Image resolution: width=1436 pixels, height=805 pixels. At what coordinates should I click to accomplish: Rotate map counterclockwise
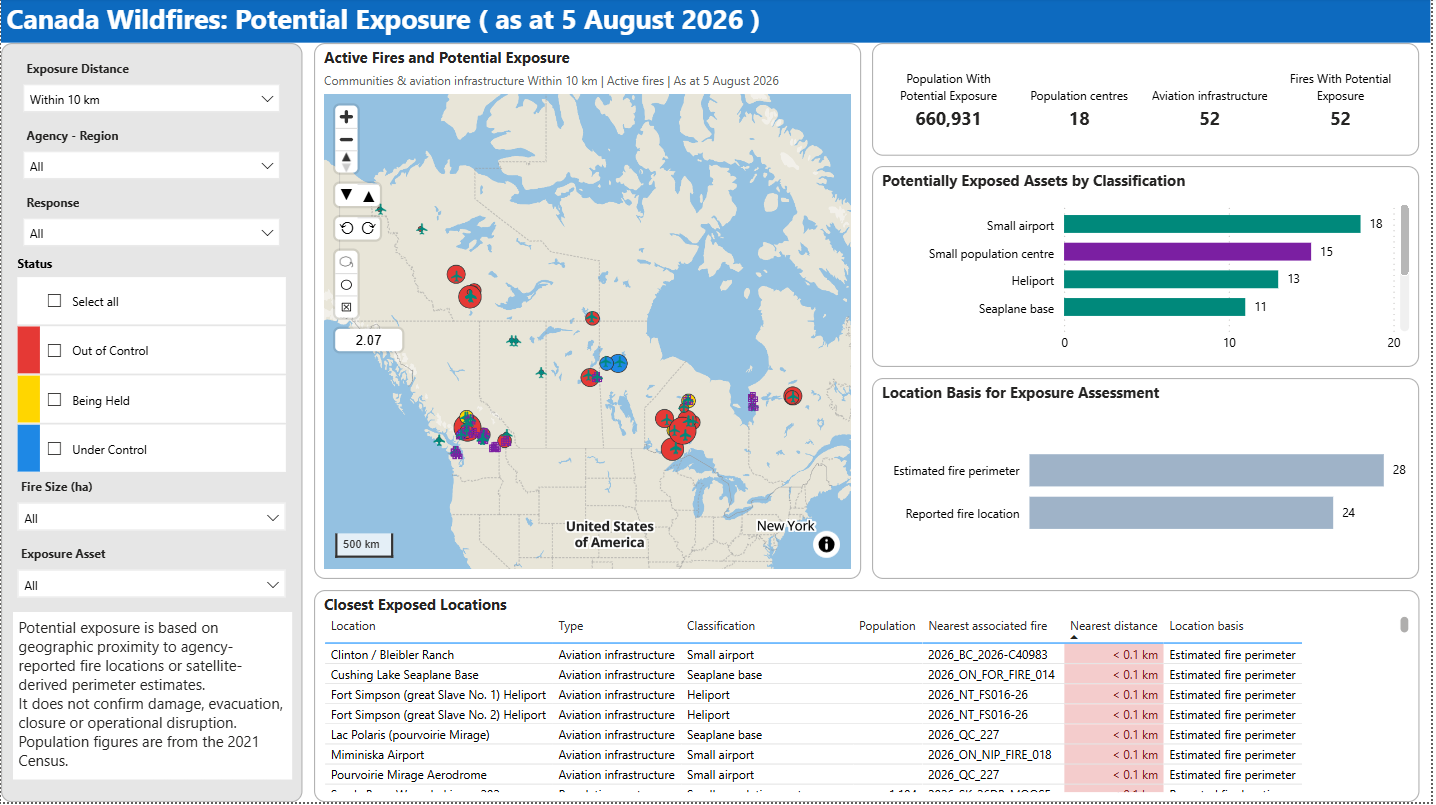347,228
